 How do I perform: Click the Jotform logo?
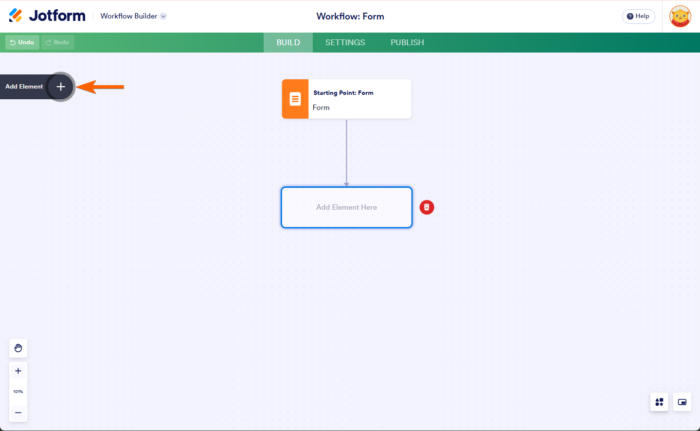tap(47, 16)
